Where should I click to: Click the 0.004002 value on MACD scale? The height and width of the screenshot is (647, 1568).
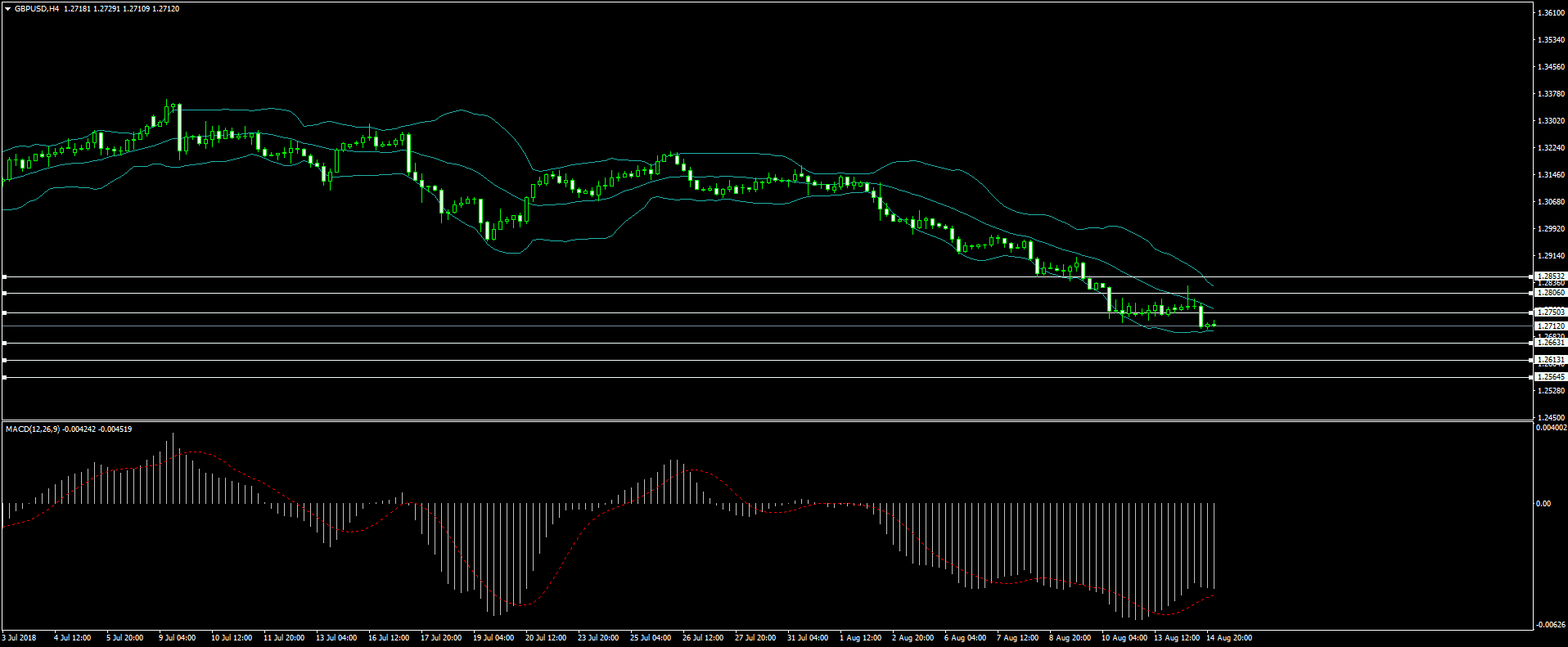pyautogui.click(x=1551, y=428)
